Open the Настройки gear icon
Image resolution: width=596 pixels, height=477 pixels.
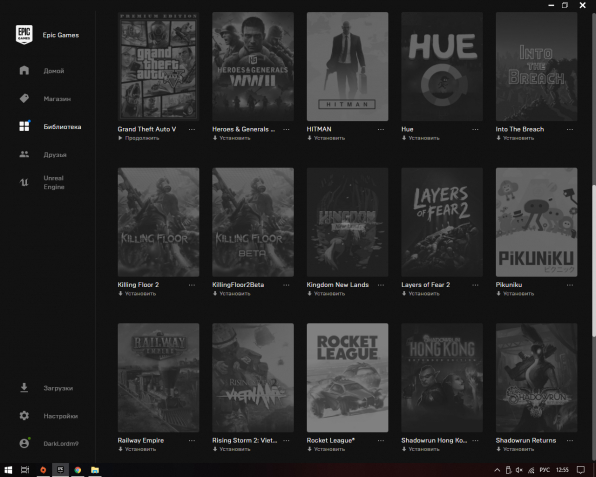tap(24, 415)
